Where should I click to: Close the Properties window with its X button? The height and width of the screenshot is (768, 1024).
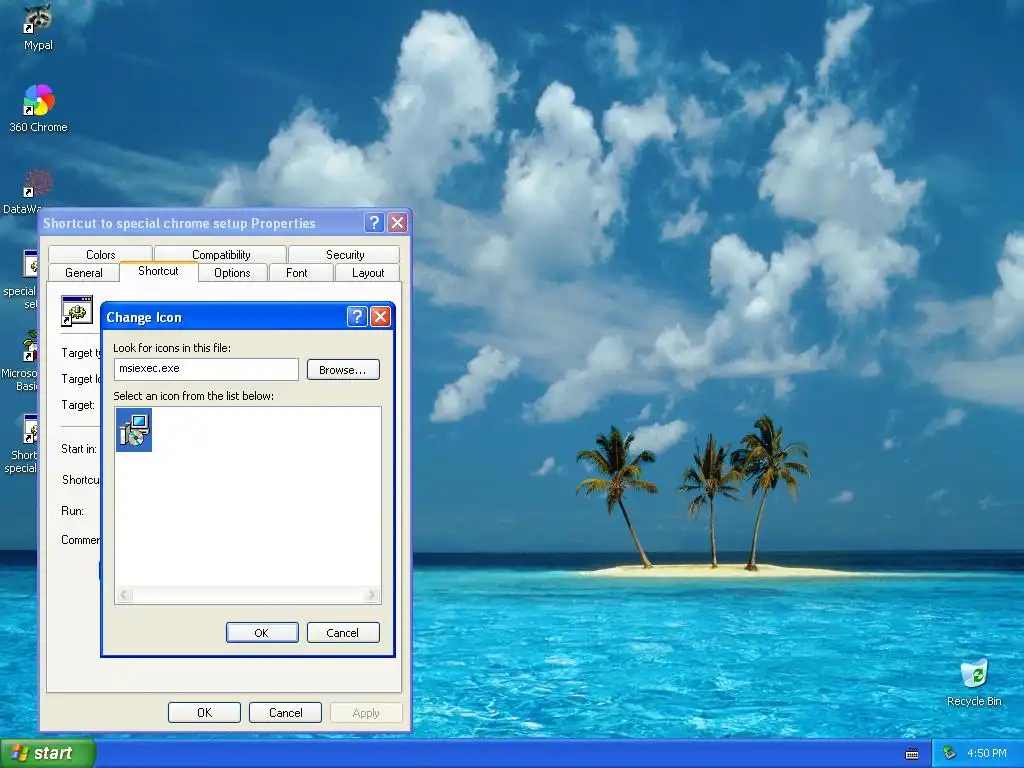[397, 223]
